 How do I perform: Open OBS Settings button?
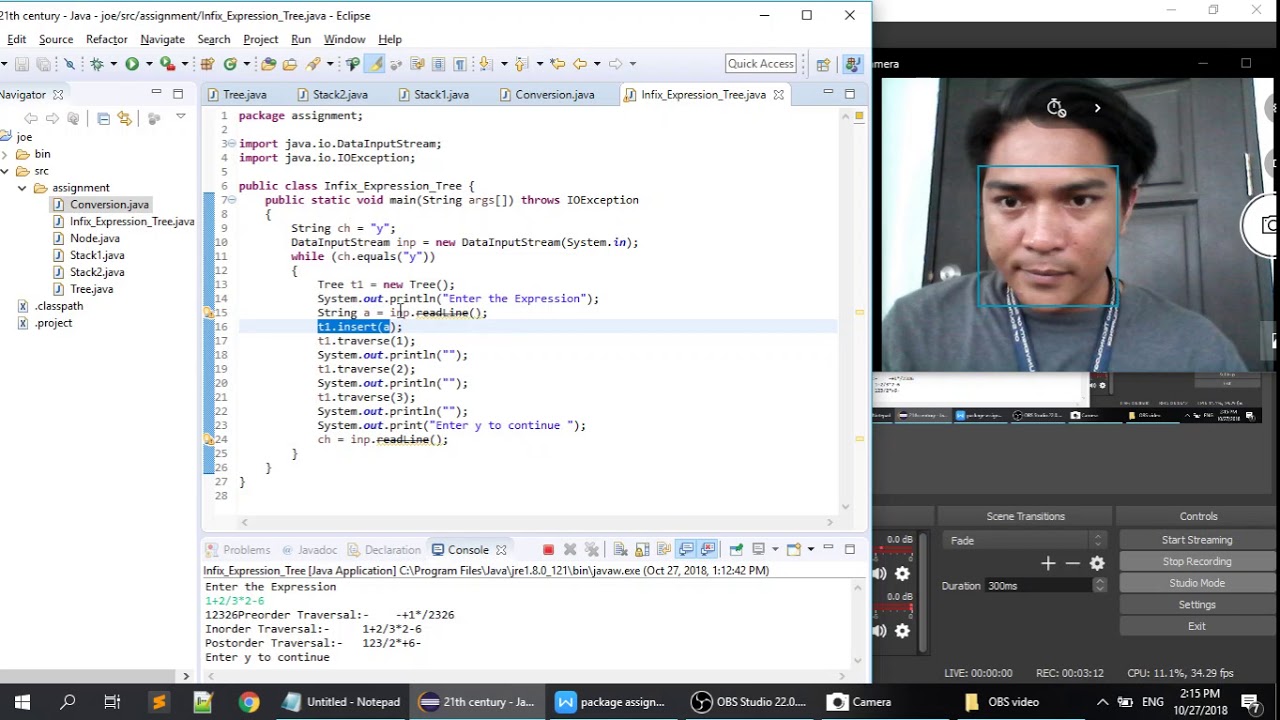coord(1197,605)
